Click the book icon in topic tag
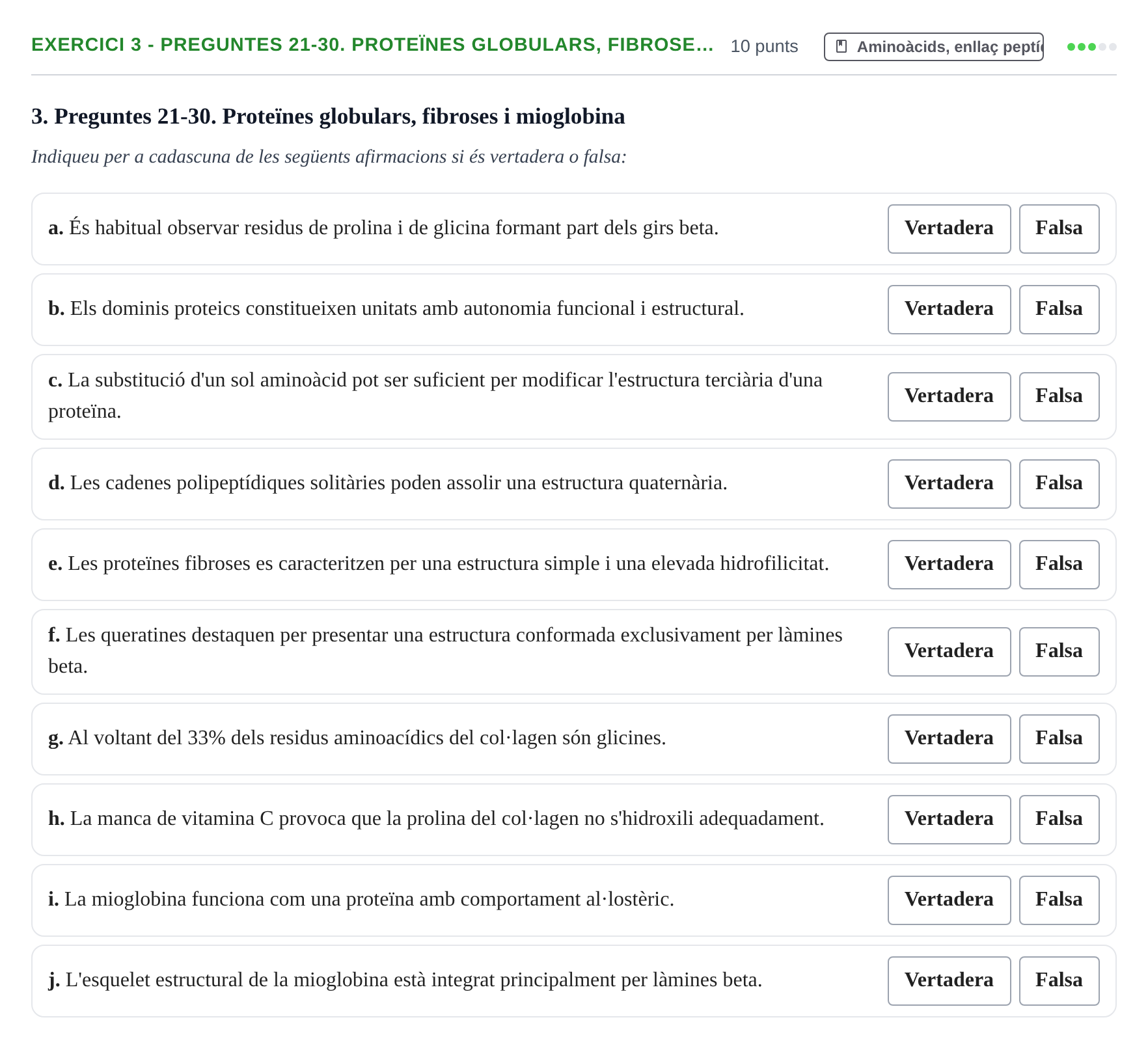 (841, 47)
